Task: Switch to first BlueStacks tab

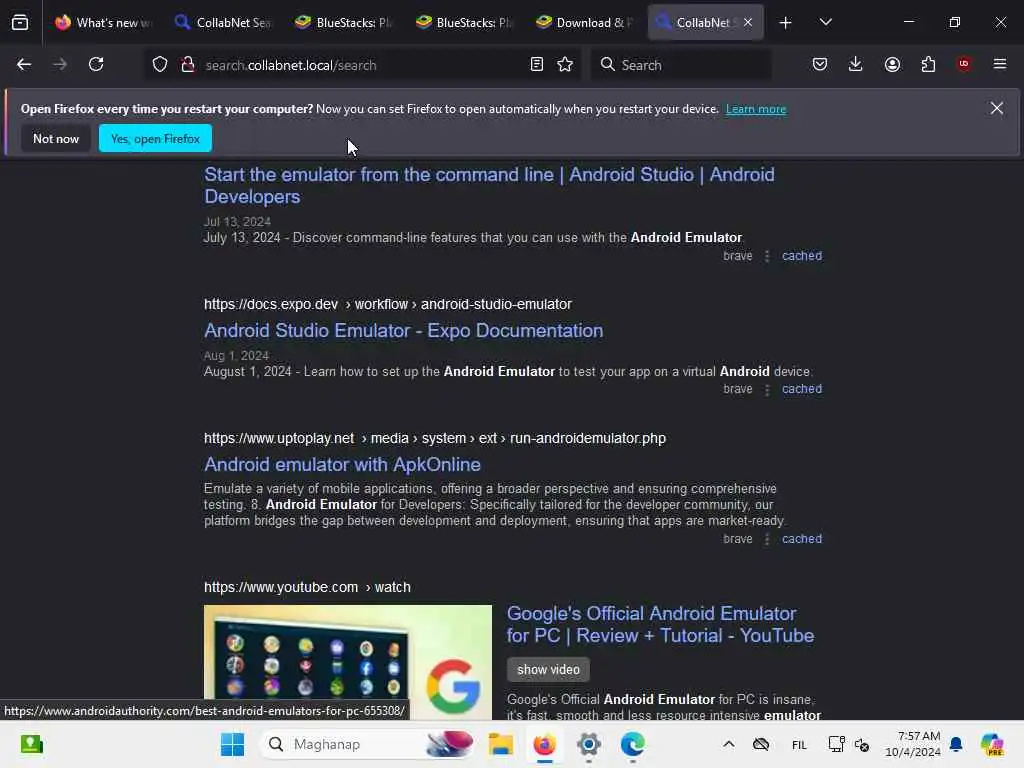Action: [344, 22]
